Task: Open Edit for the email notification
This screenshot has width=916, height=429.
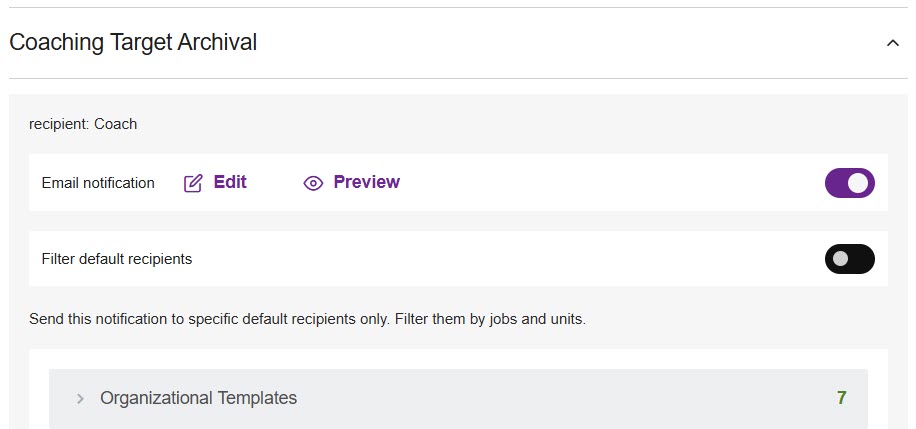Action: click(x=230, y=182)
